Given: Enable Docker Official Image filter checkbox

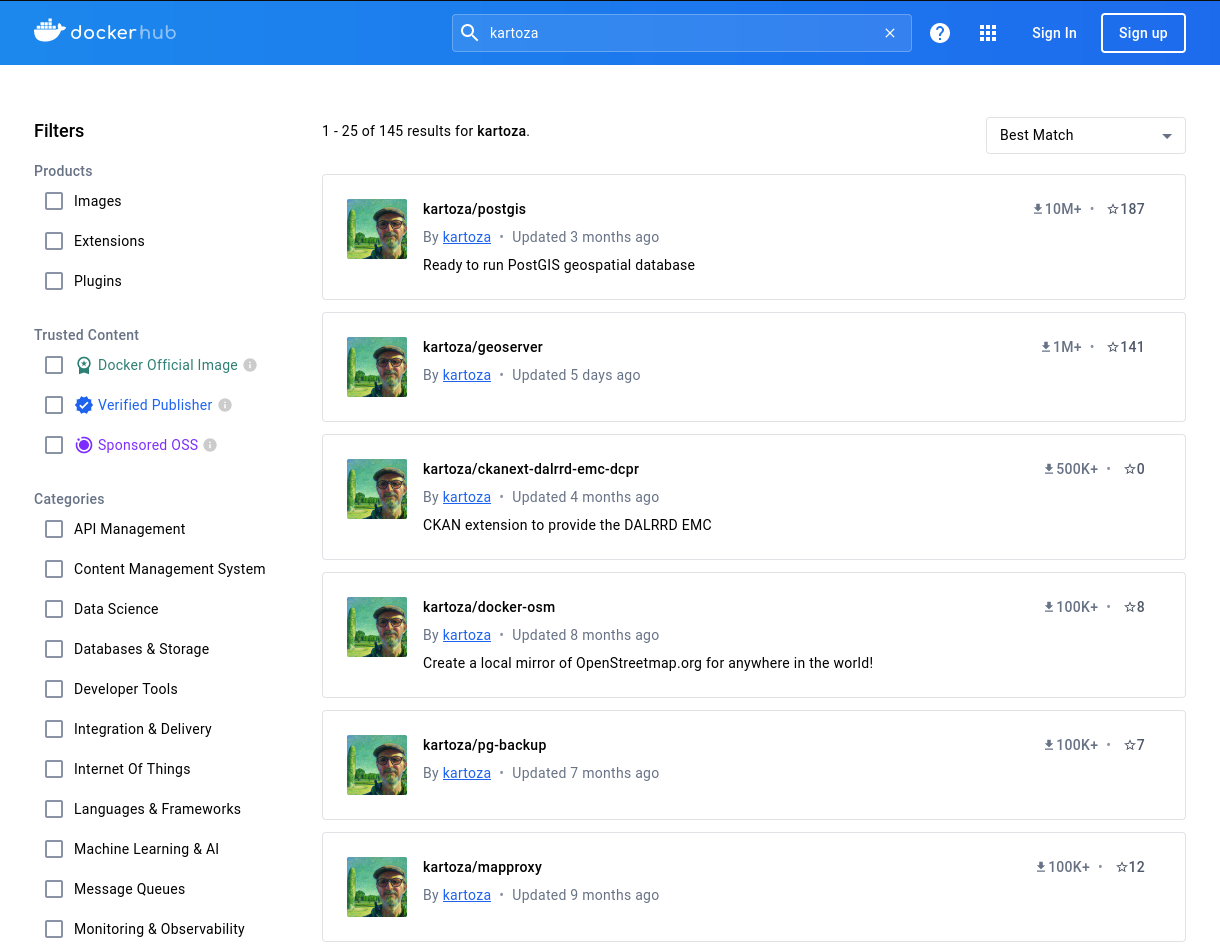Looking at the screenshot, I should [54, 365].
